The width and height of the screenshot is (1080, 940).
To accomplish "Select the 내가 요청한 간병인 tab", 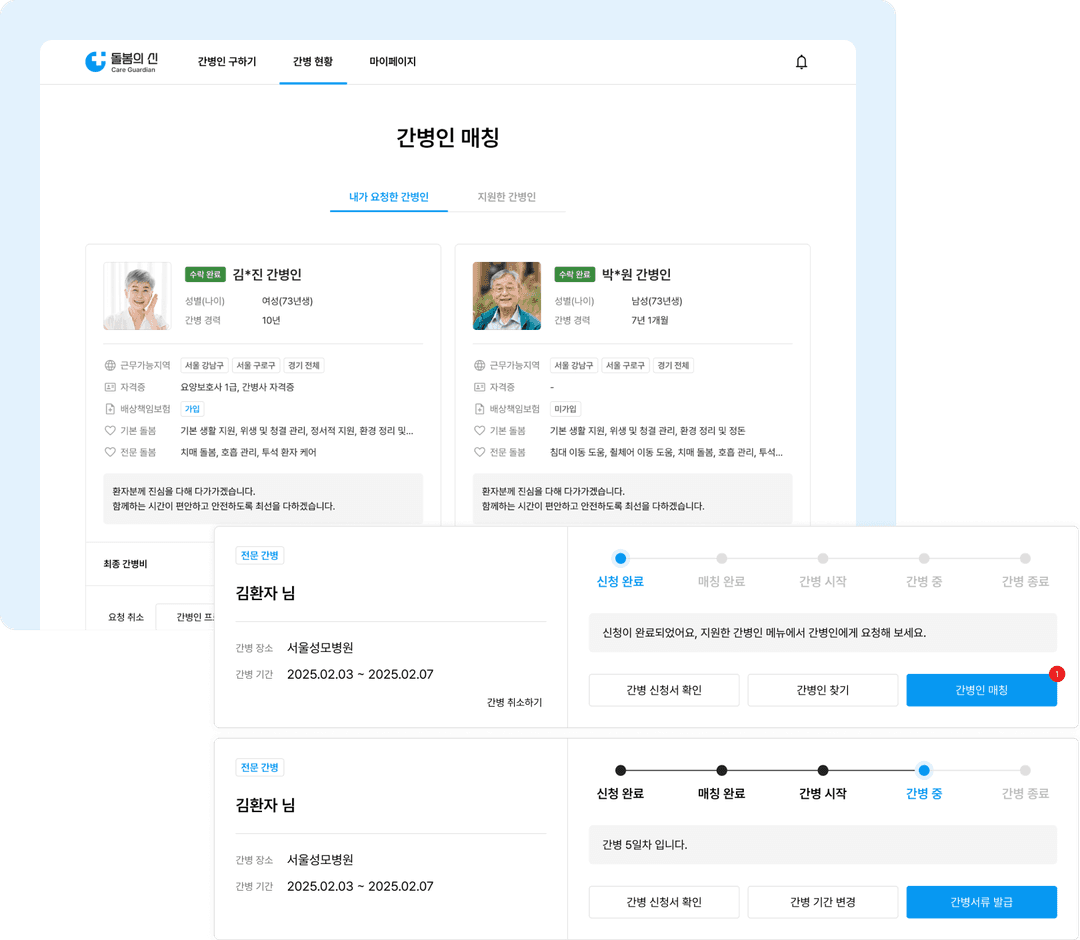I will click(389, 197).
